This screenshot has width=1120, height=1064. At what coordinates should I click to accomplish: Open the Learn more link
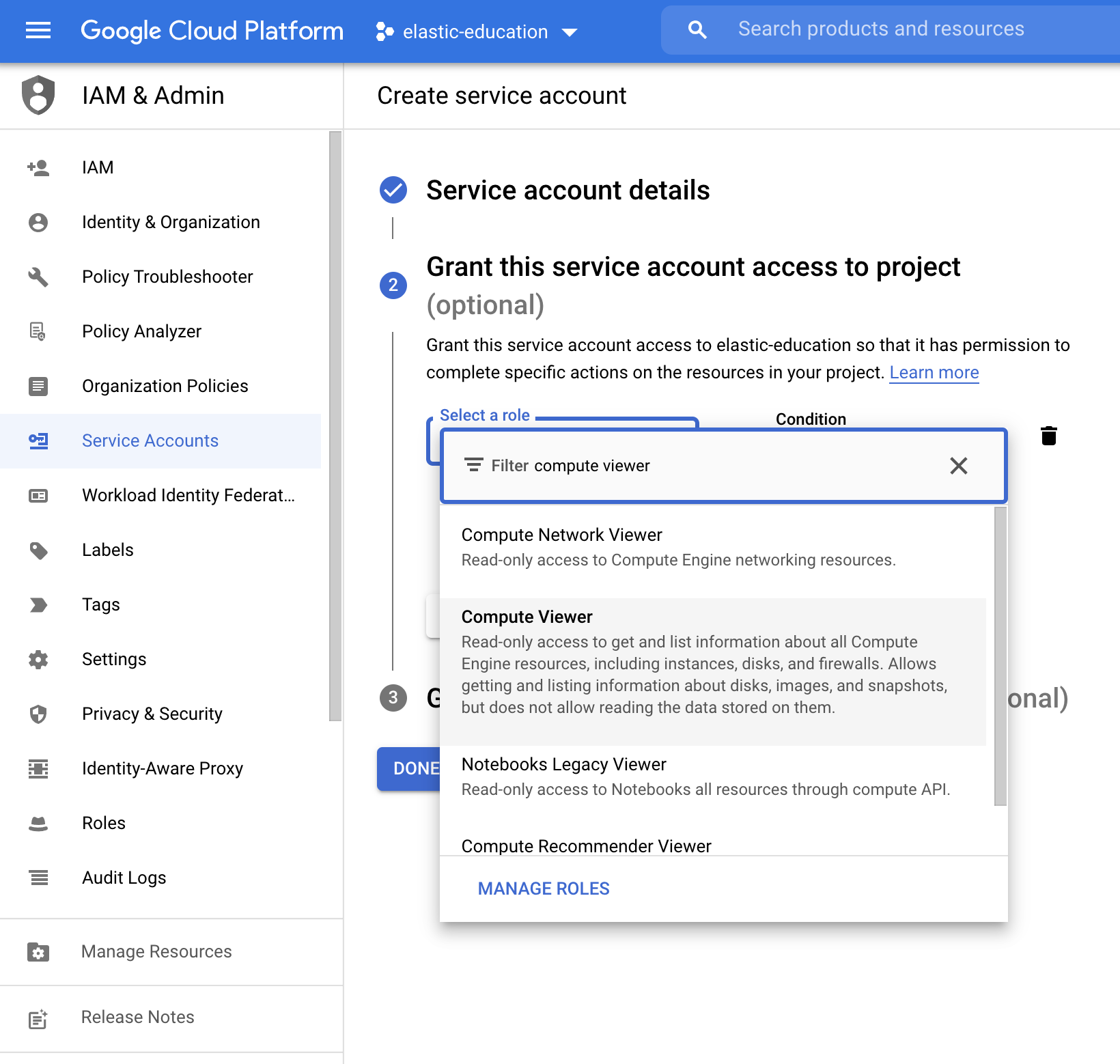pyautogui.click(x=934, y=372)
